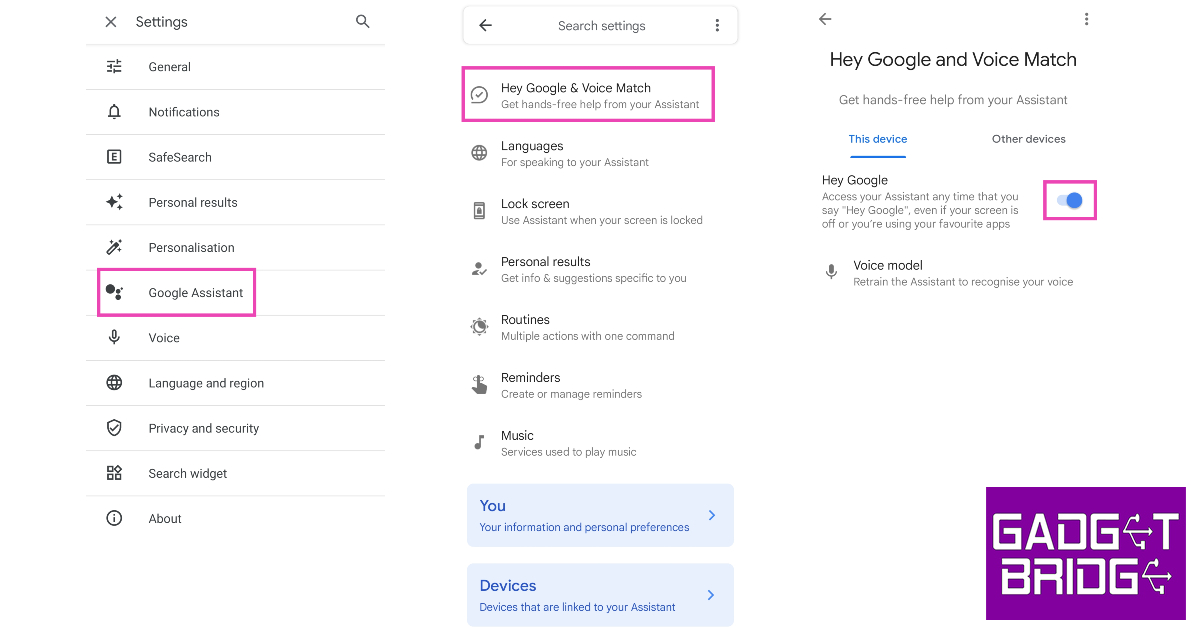Open Hey Google & Voice Match option
The height and width of the screenshot is (628, 1200).
click(x=588, y=95)
